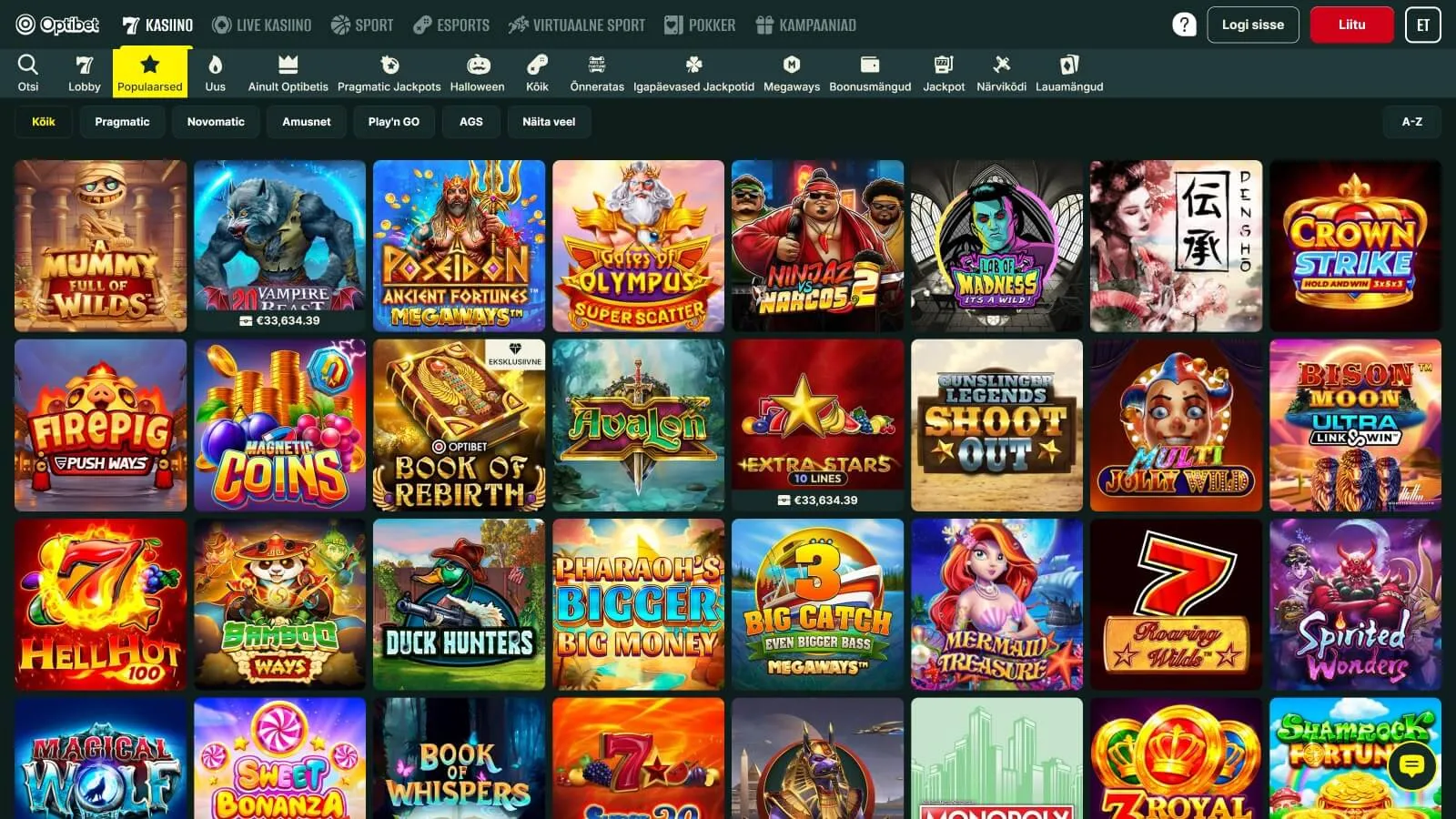
Task: Filter games by Pragmatic provider
Action: coord(122,122)
